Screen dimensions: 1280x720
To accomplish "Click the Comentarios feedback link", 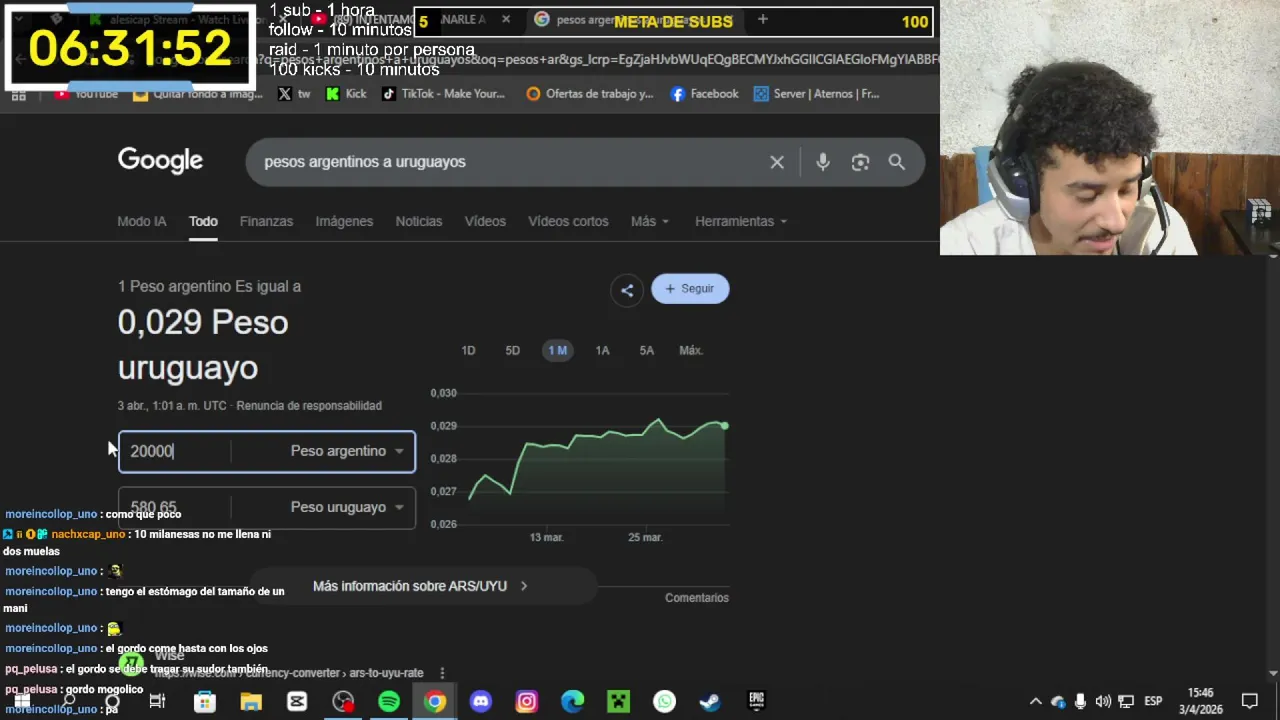I will tap(697, 598).
